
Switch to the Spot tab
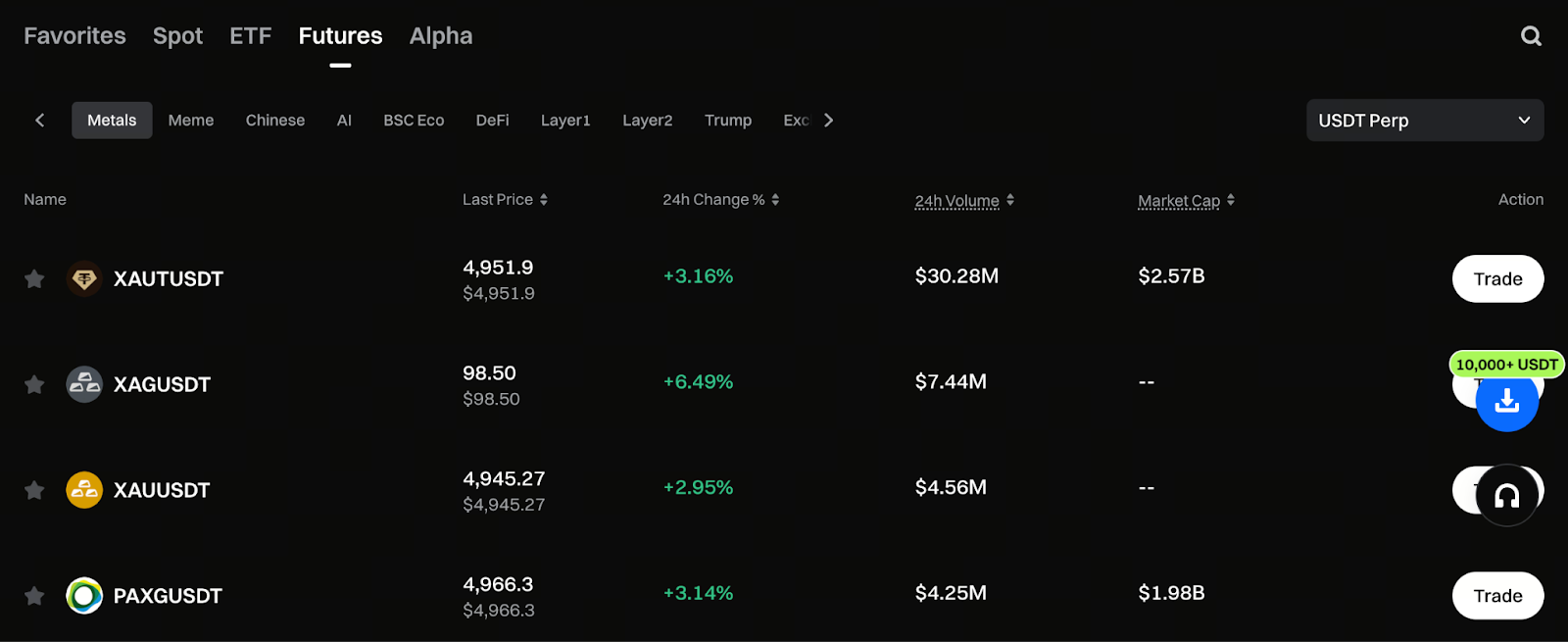pos(177,36)
